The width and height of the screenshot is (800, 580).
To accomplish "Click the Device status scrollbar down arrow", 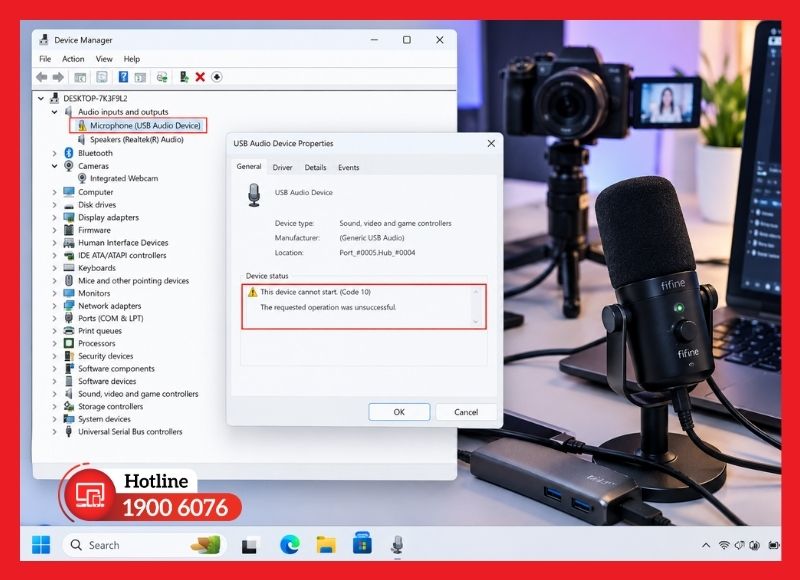I will coord(476,321).
